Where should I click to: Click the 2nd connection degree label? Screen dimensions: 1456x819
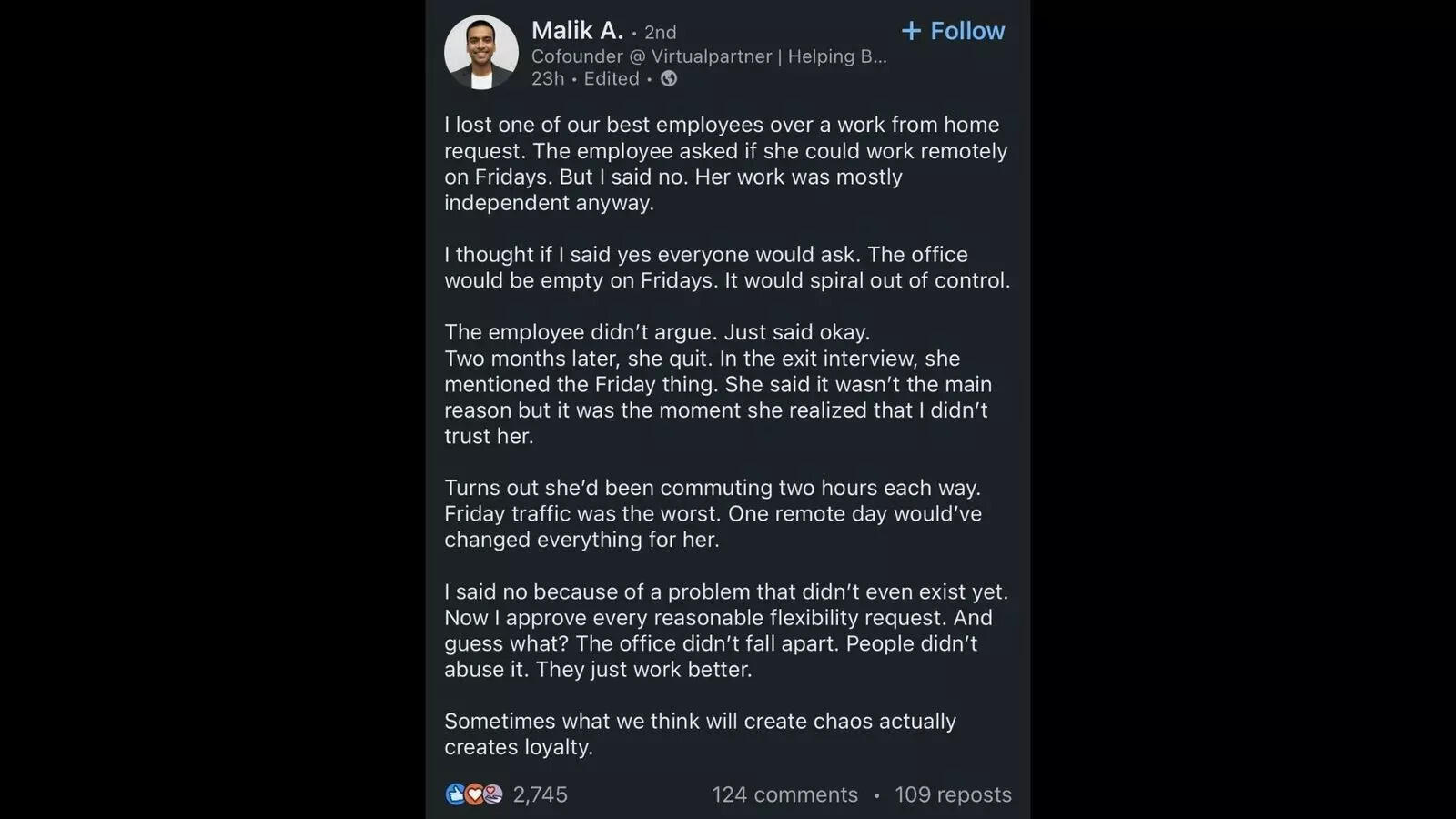(x=660, y=32)
